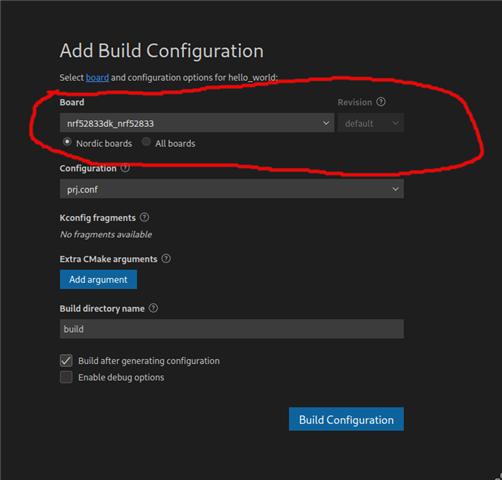The width and height of the screenshot is (502, 480).
Task: Click the Configuration dropdown chevron arrow
Action: (x=395, y=189)
